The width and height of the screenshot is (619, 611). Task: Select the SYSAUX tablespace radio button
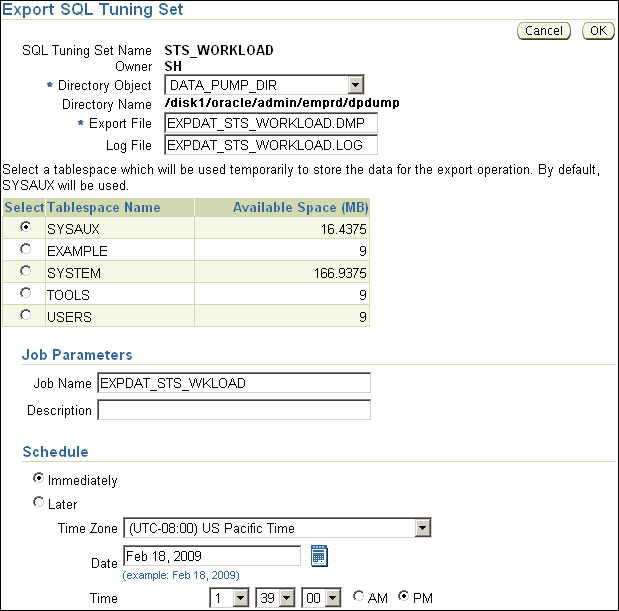pyautogui.click(x=25, y=227)
